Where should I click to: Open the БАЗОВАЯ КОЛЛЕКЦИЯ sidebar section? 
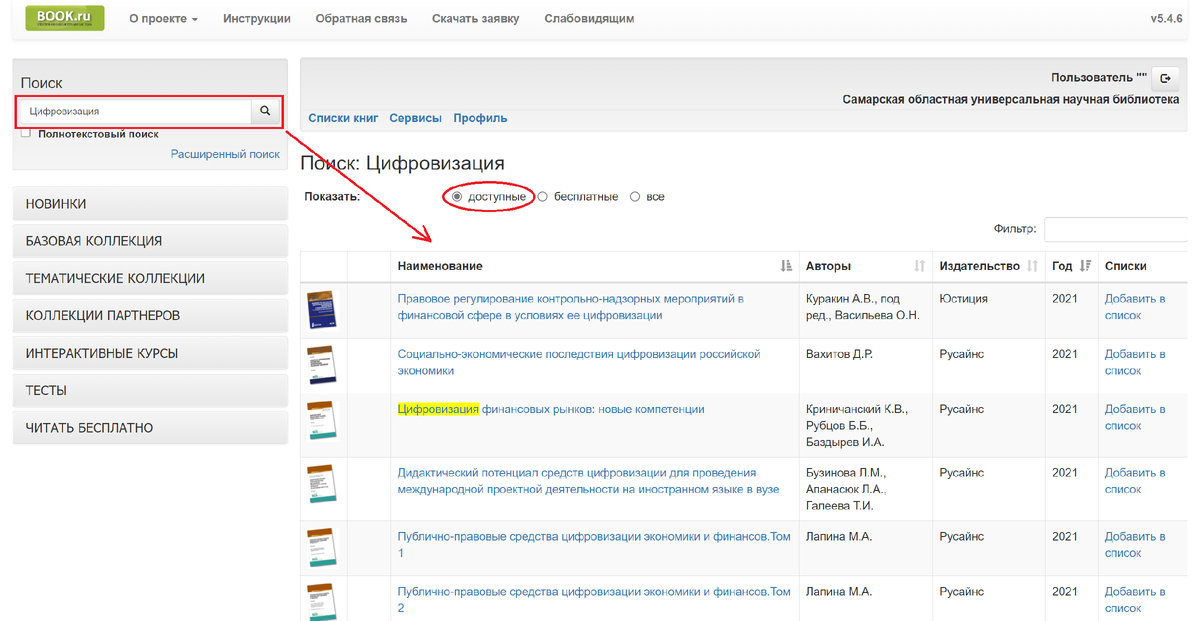tap(150, 241)
